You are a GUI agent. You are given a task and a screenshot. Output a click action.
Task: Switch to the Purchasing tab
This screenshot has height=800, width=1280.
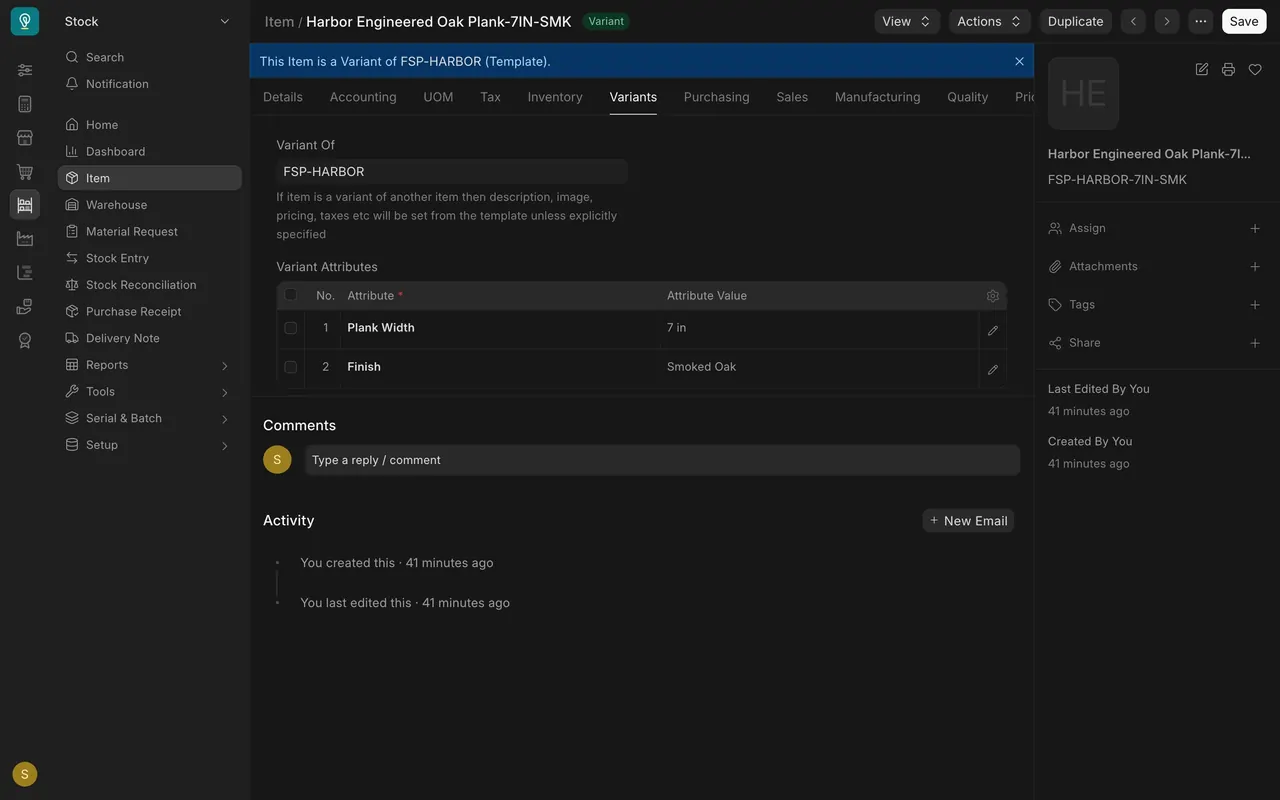[x=717, y=97]
